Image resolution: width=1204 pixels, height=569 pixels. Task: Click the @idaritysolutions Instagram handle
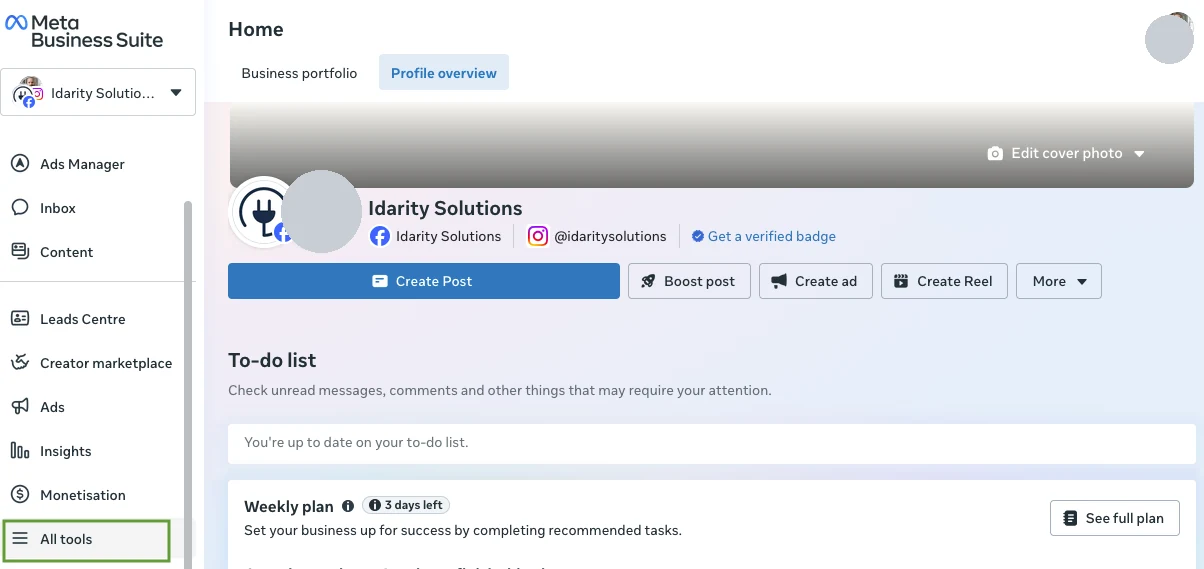pos(610,237)
